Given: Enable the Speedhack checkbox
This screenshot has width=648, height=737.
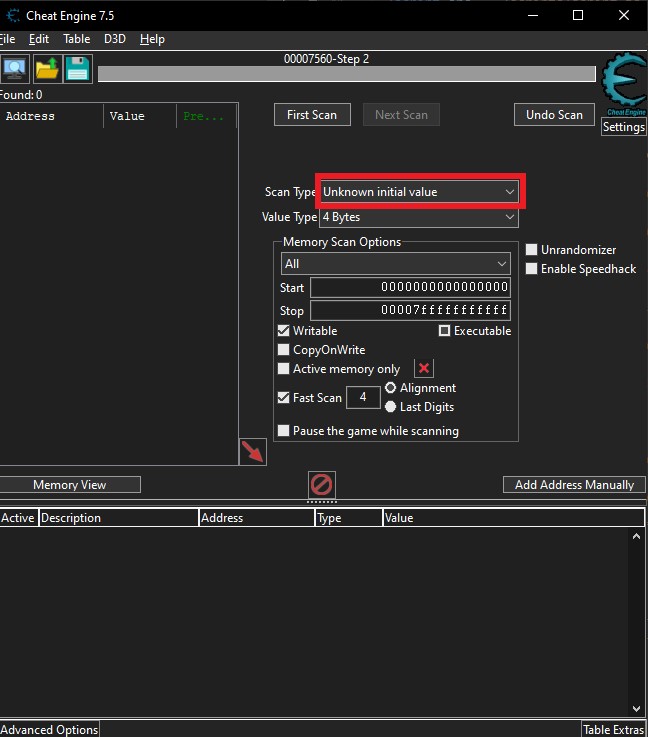Looking at the screenshot, I should [532, 269].
